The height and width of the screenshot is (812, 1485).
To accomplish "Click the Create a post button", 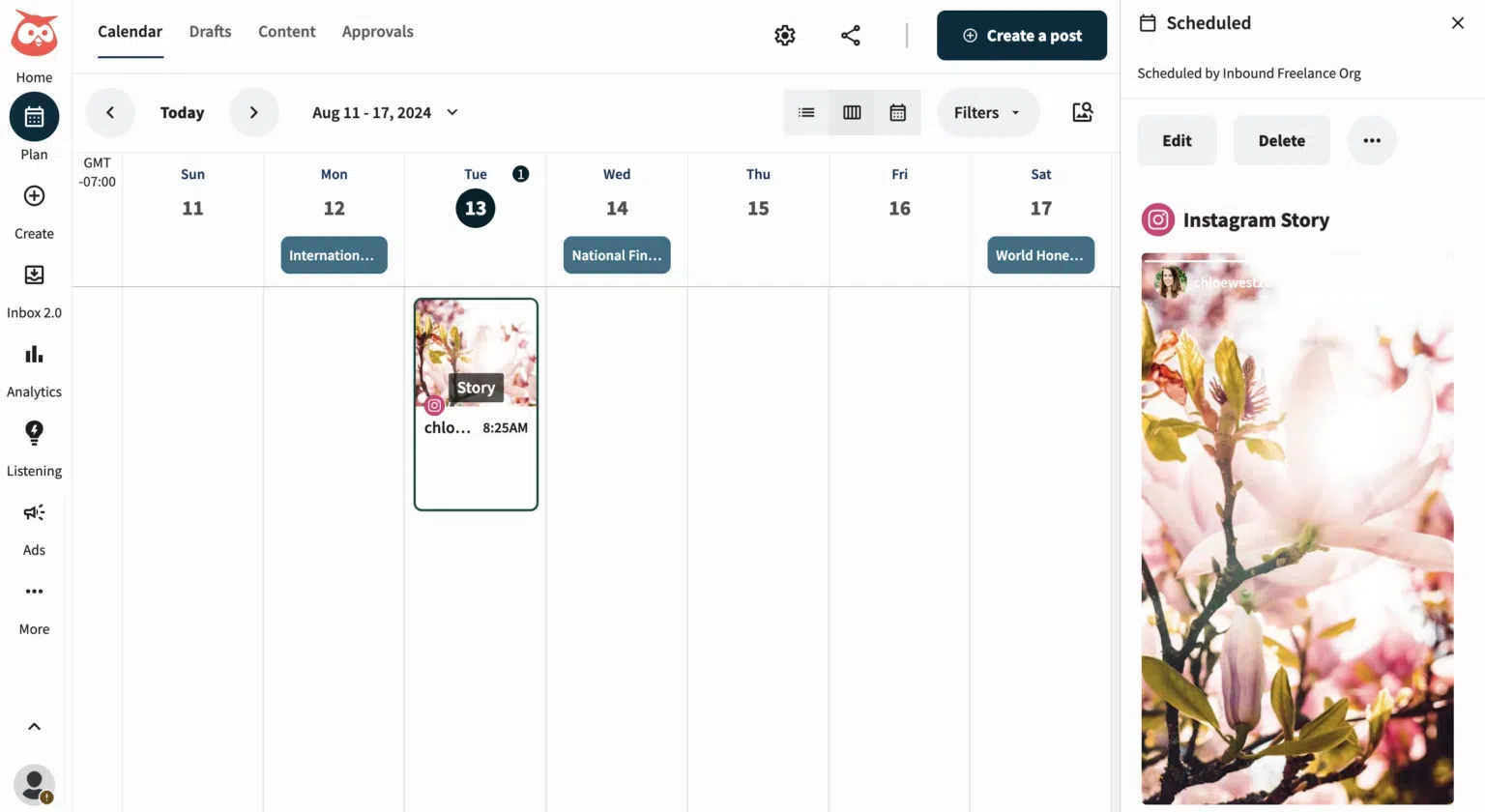I will point(1022,35).
